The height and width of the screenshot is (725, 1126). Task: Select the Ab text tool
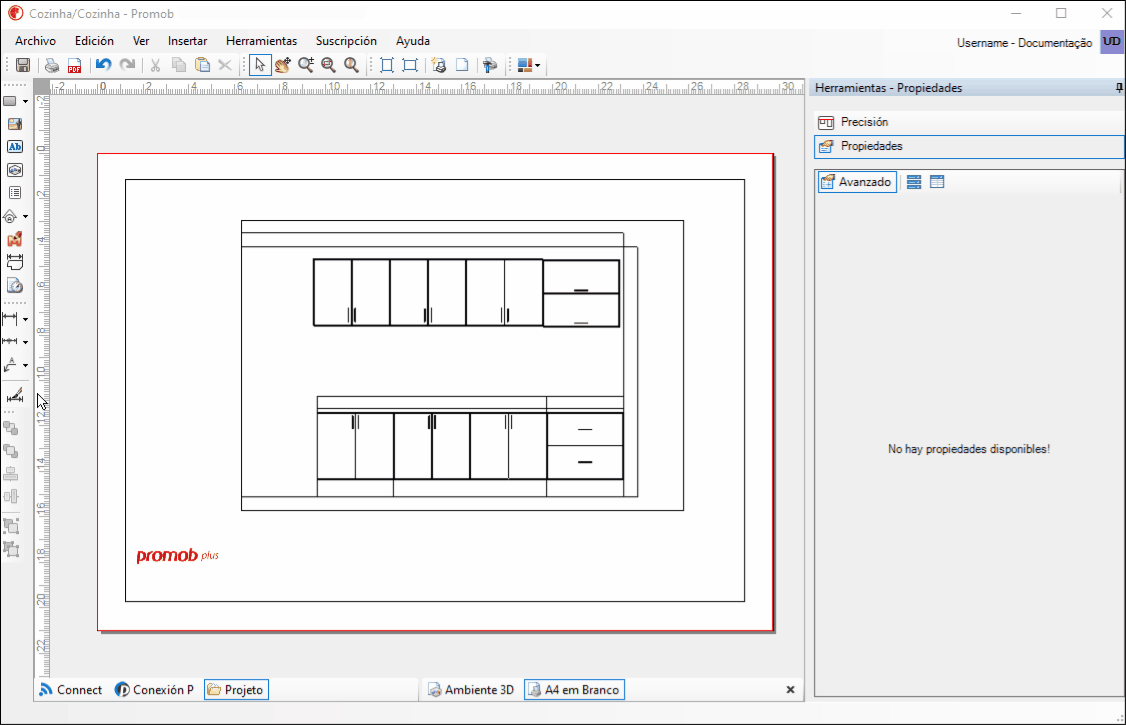(14, 146)
